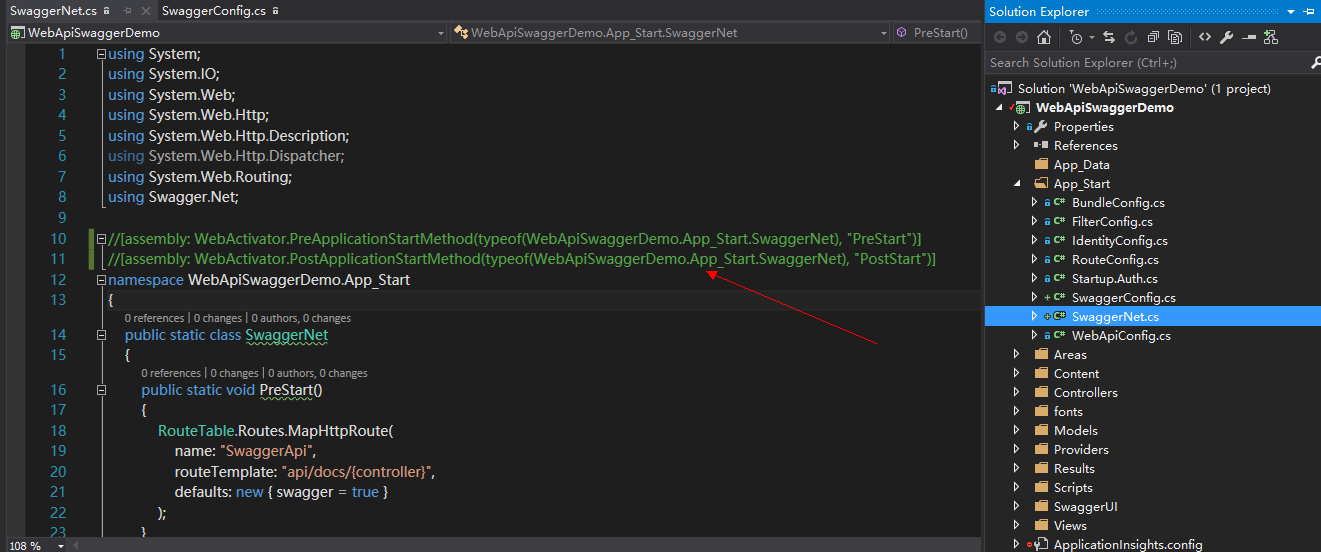Click Sync with Active Document icon
The width and height of the screenshot is (1321, 552).
pyautogui.click(x=1109, y=37)
